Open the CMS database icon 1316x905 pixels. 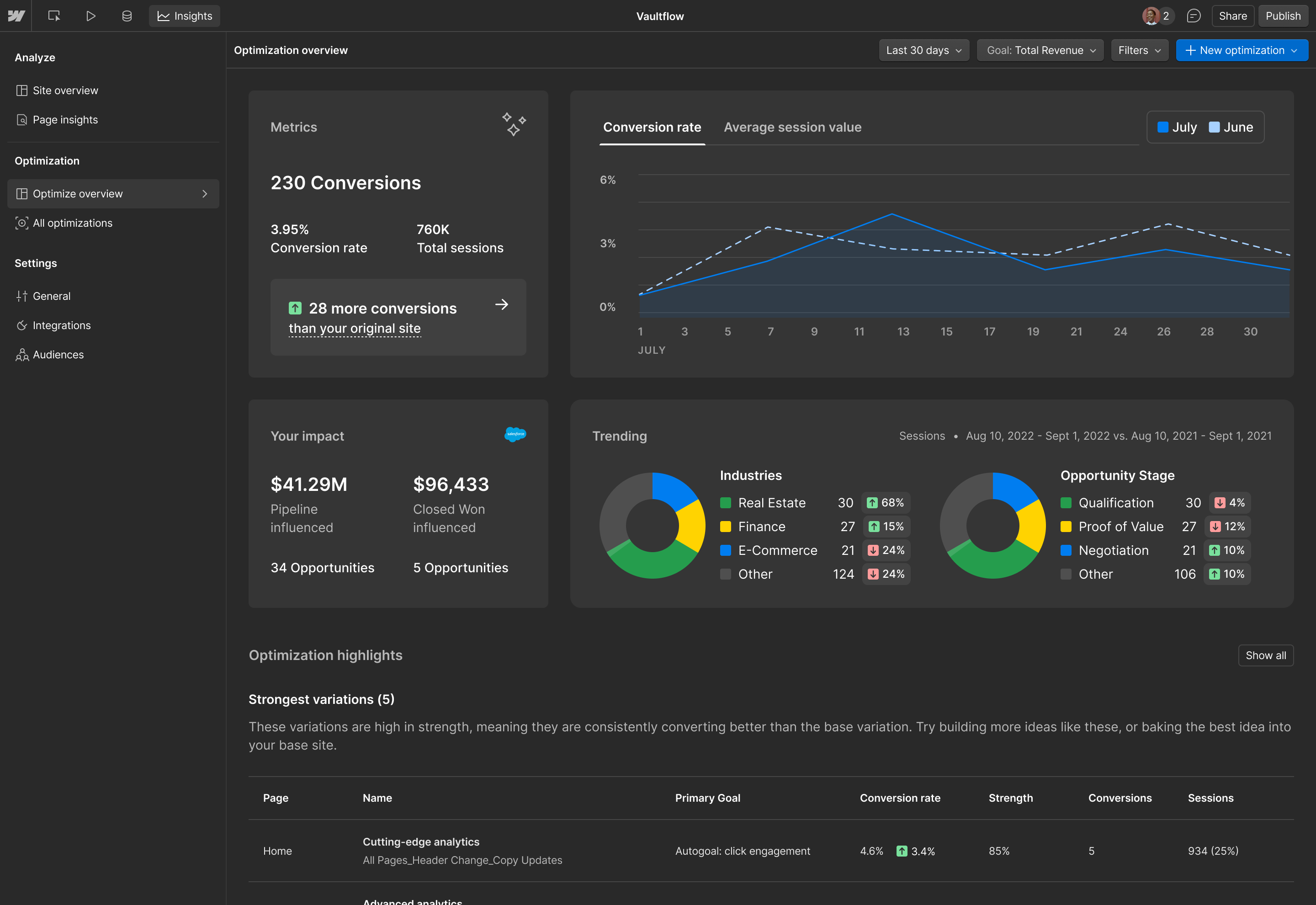coord(127,16)
